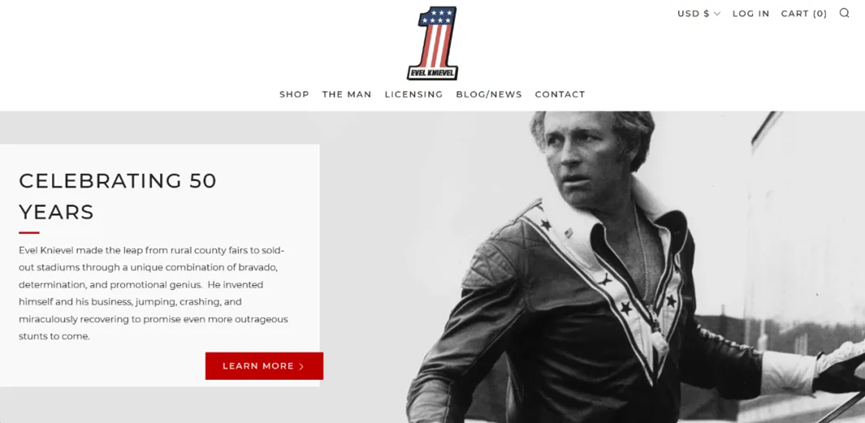Click the Evel Knievel nameplate under the logo
Image resolution: width=865 pixels, height=423 pixels.
click(433, 72)
